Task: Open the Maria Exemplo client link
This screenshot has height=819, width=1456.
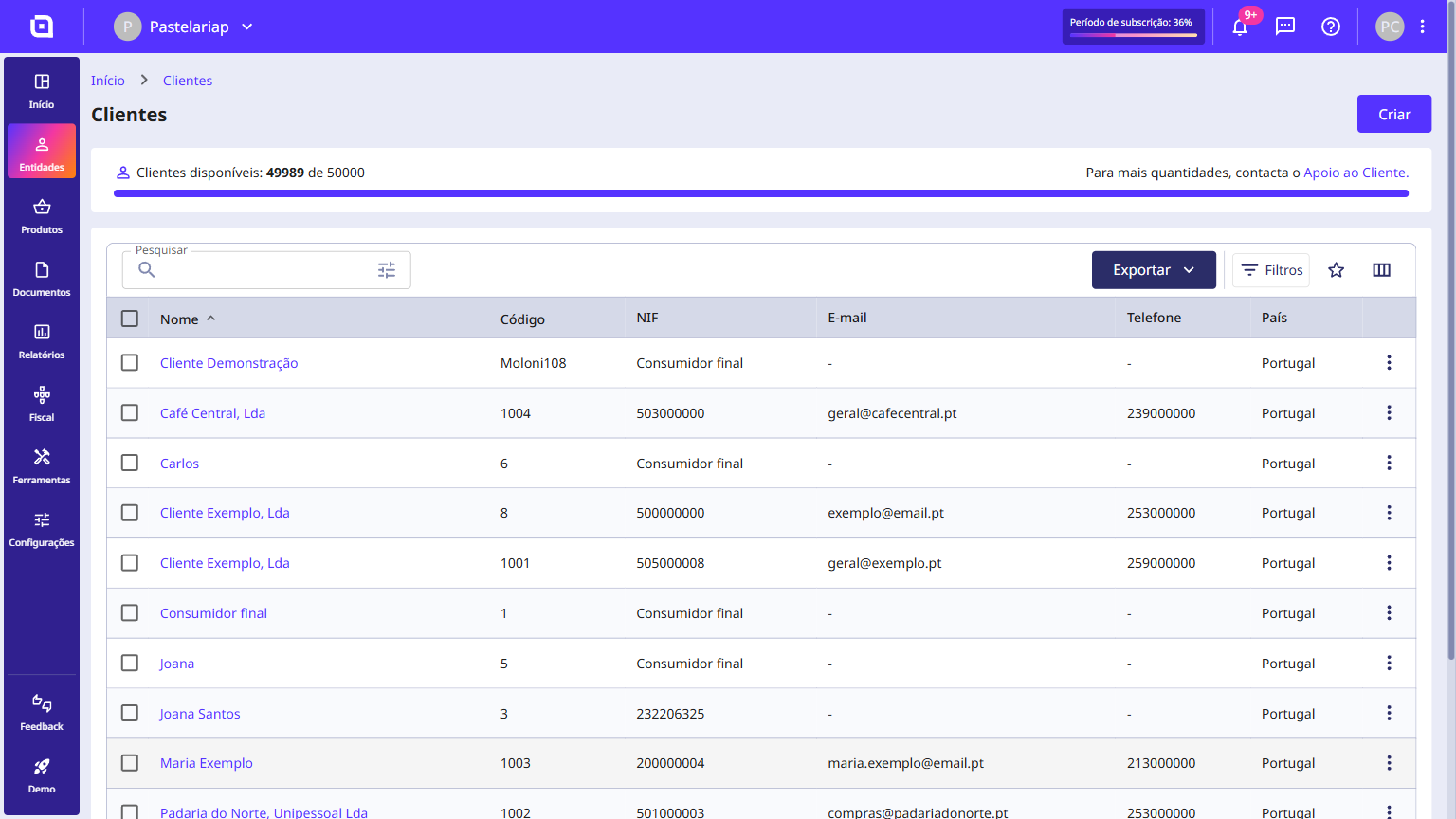Action: [x=207, y=763]
